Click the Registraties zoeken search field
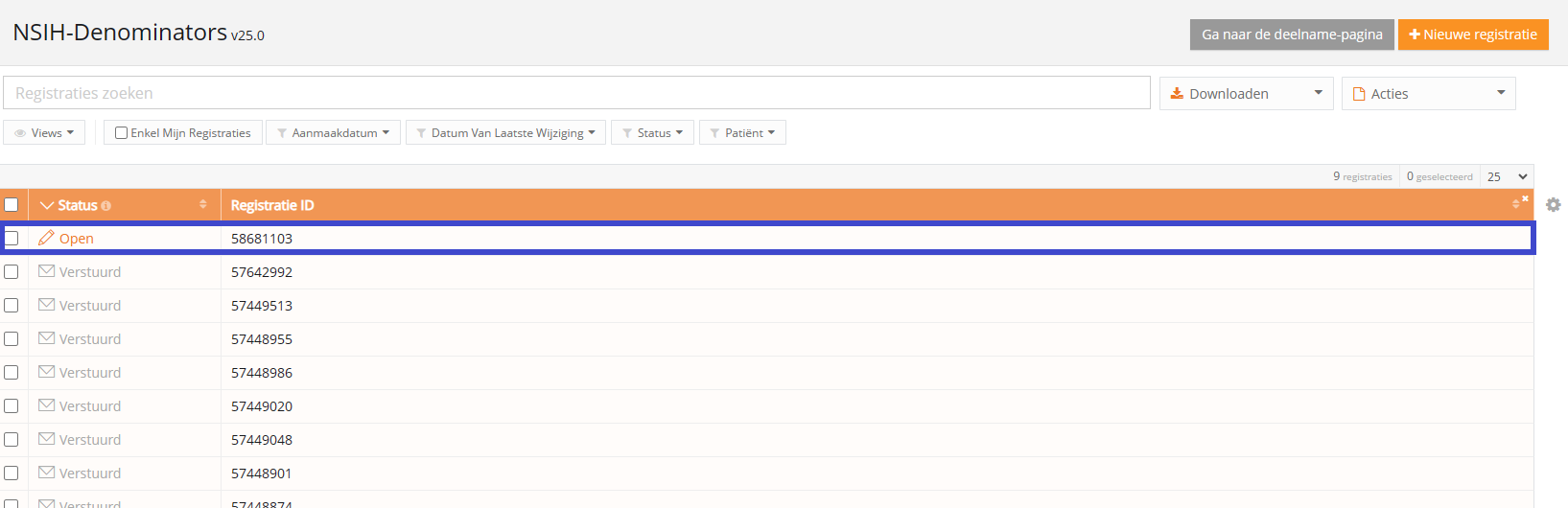 pyautogui.click(x=575, y=93)
